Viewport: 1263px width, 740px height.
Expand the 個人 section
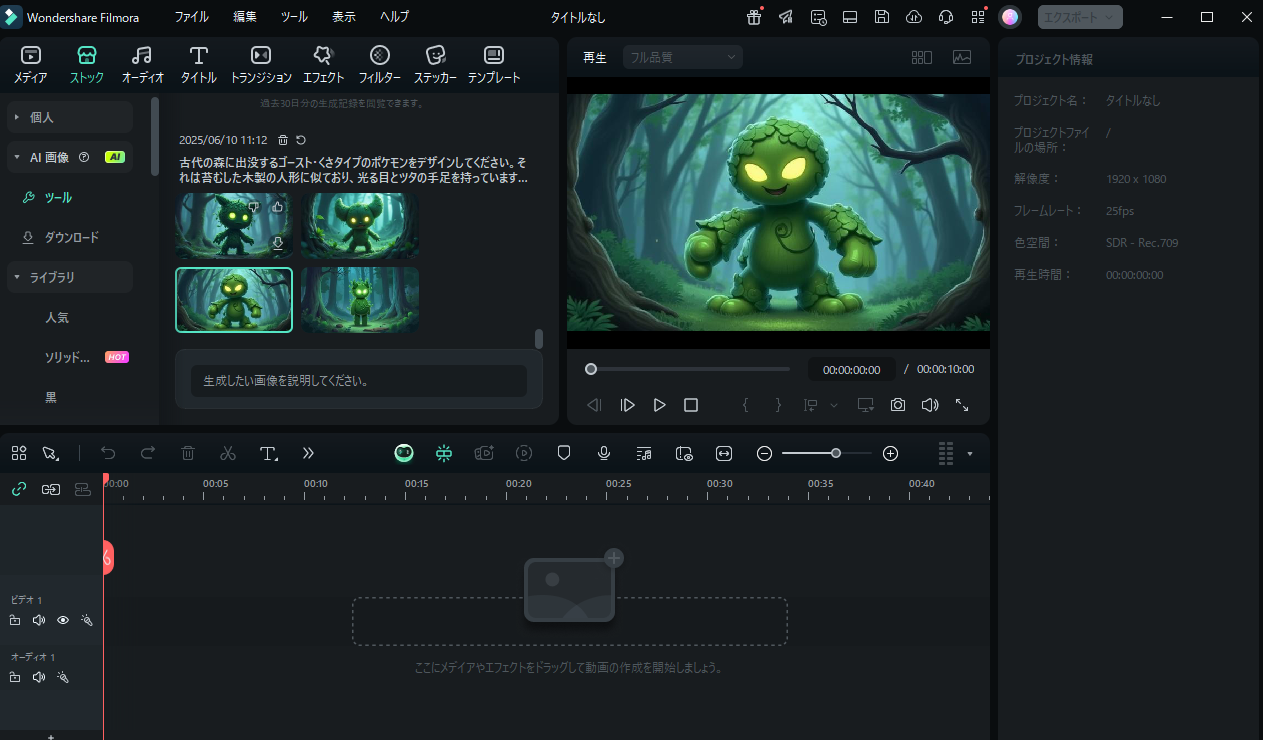(70, 117)
